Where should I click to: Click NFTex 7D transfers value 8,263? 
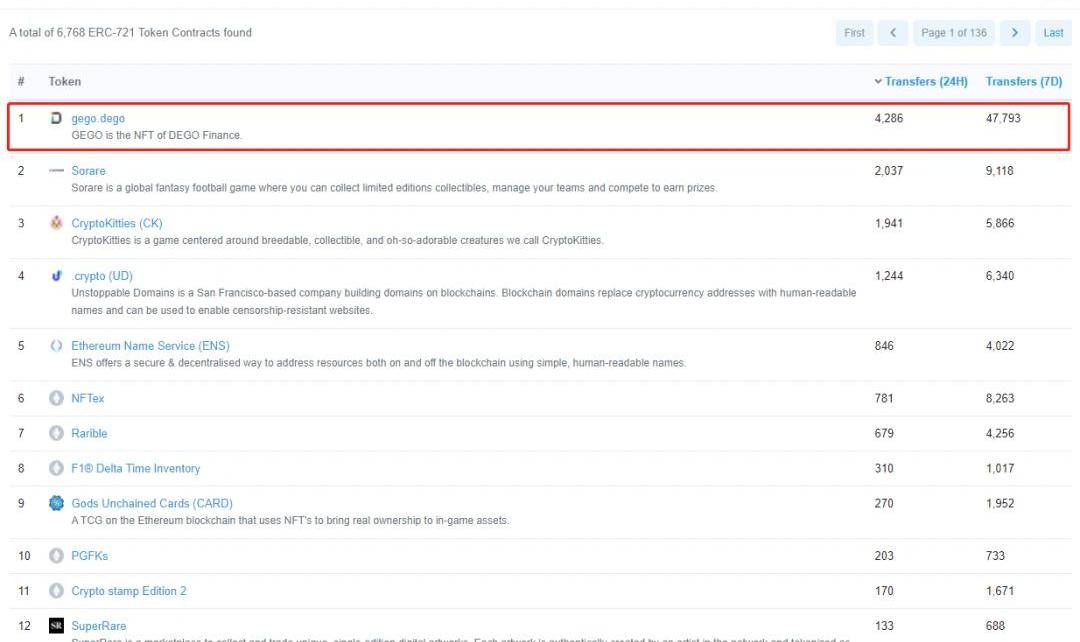coord(999,398)
